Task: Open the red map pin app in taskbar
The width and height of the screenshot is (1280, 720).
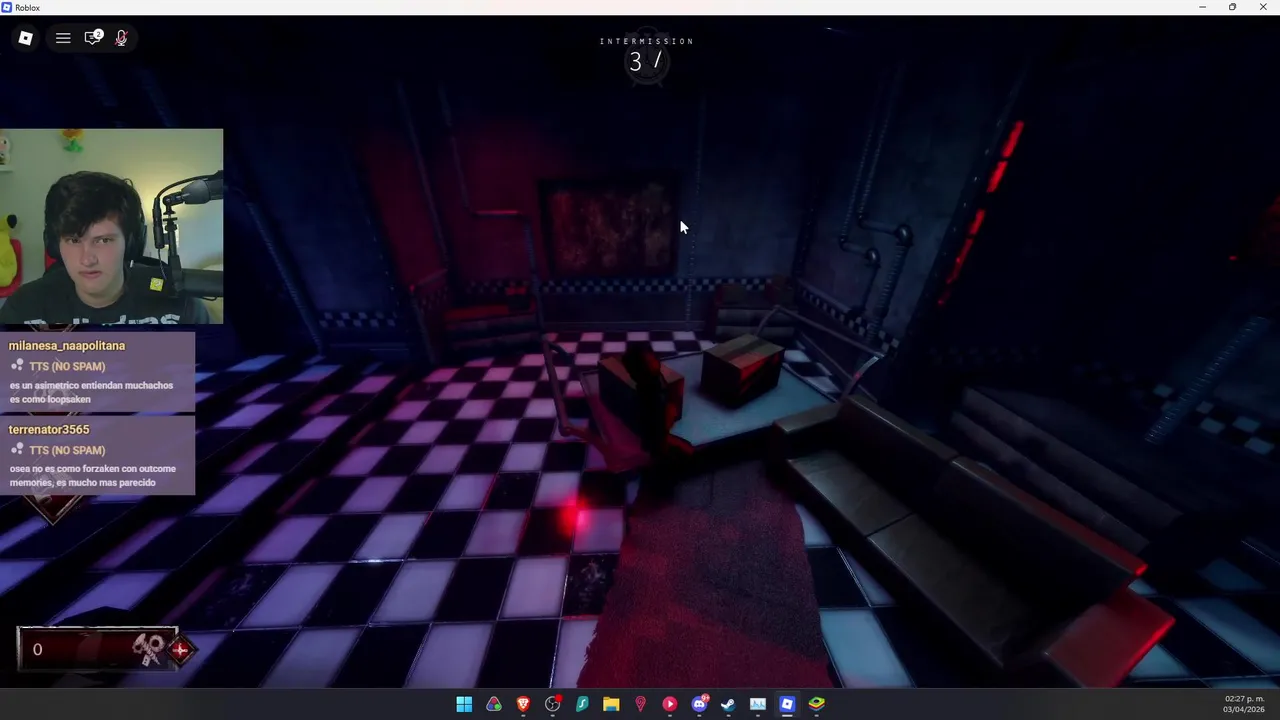Action: click(x=641, y=704)
